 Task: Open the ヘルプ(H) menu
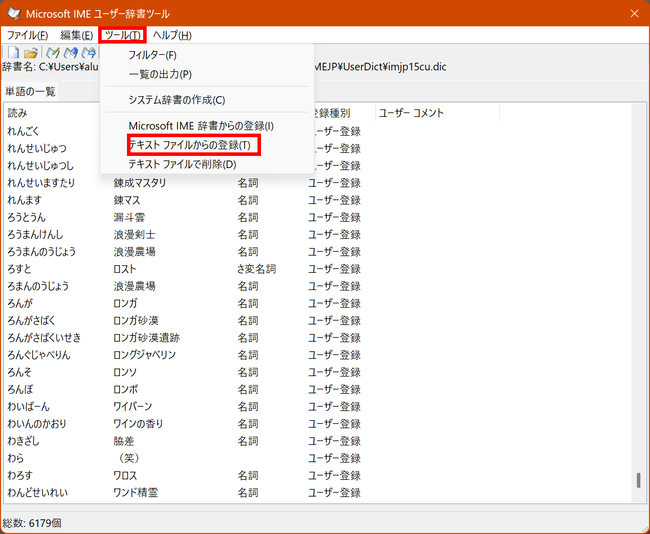point(172,35)
